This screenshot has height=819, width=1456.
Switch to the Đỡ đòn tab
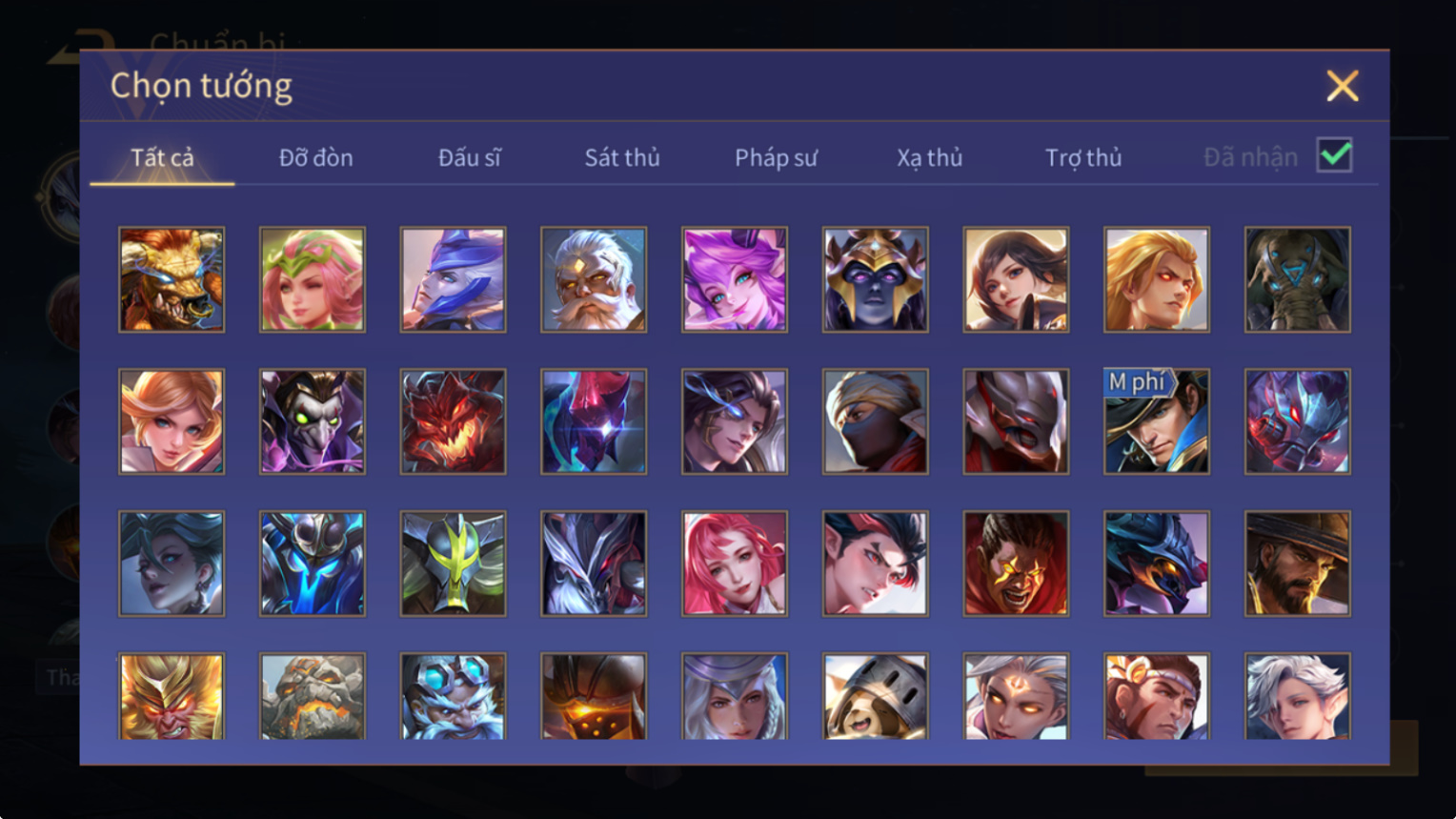[315, 157]
